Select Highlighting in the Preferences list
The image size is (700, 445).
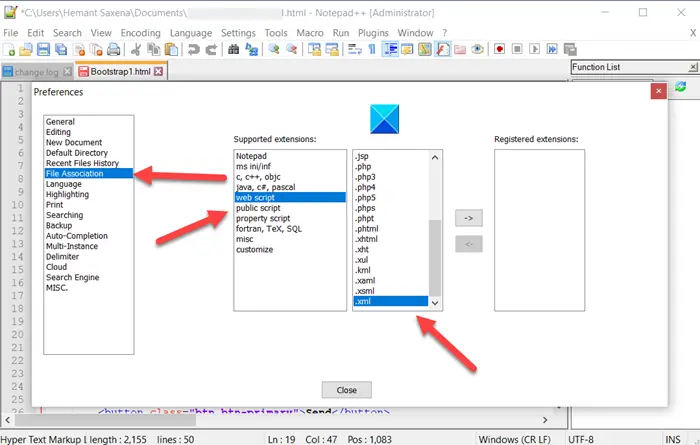(88, 194)
